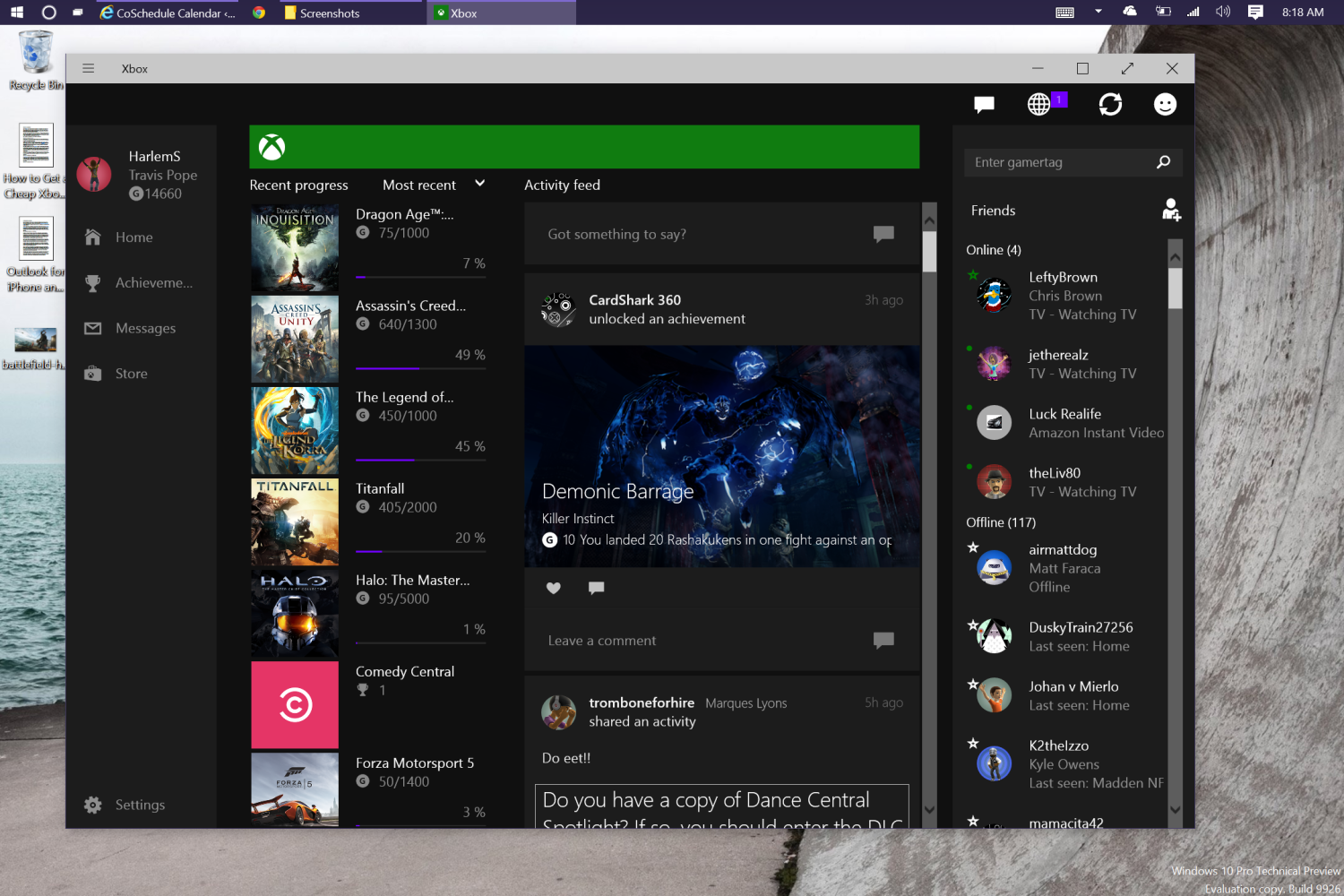Open LeftyBrown friend avatar
The image size is (1344, 896).
point(994,296)
